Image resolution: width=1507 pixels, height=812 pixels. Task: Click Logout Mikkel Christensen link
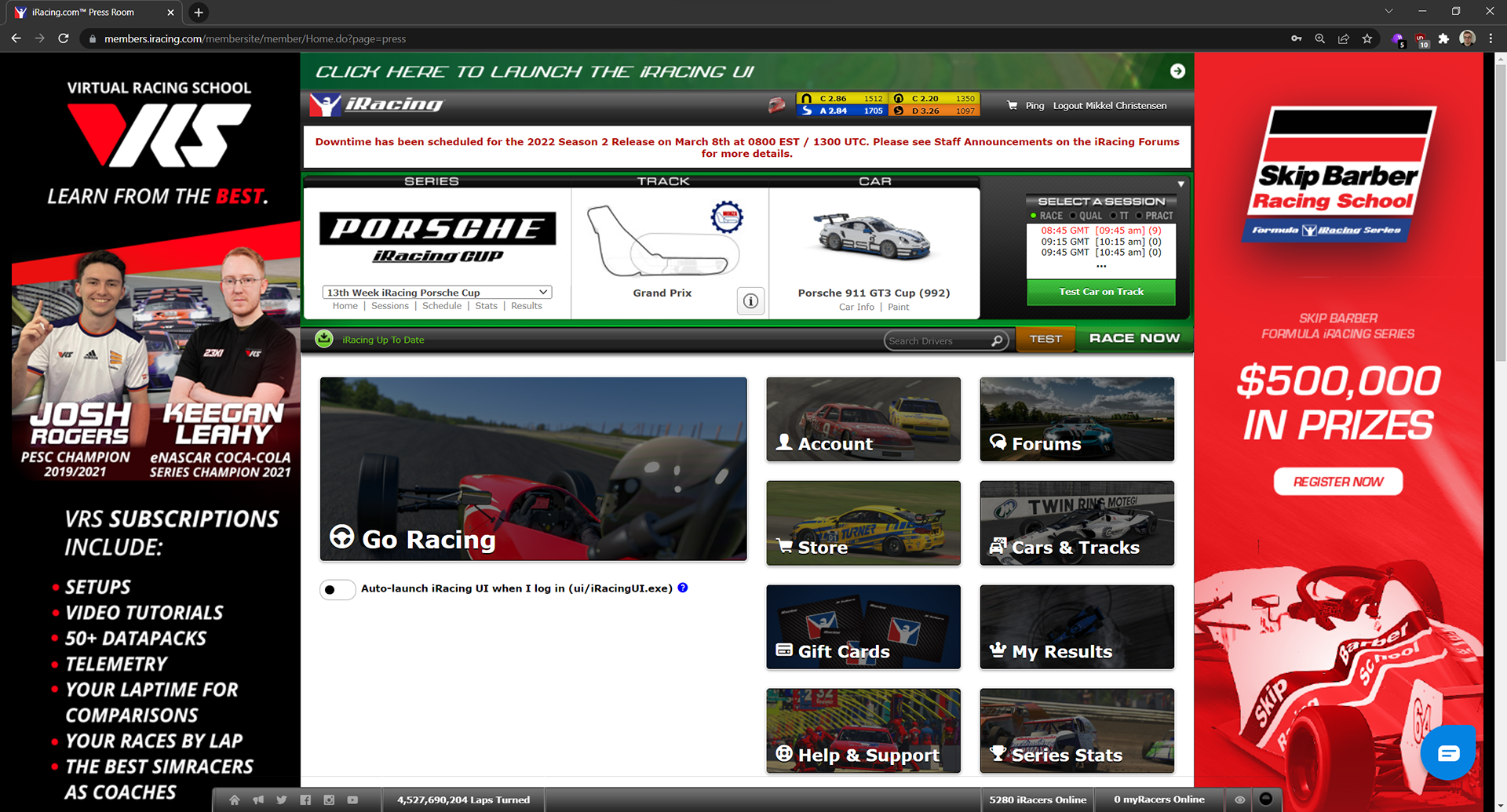tap(1110, 106)
